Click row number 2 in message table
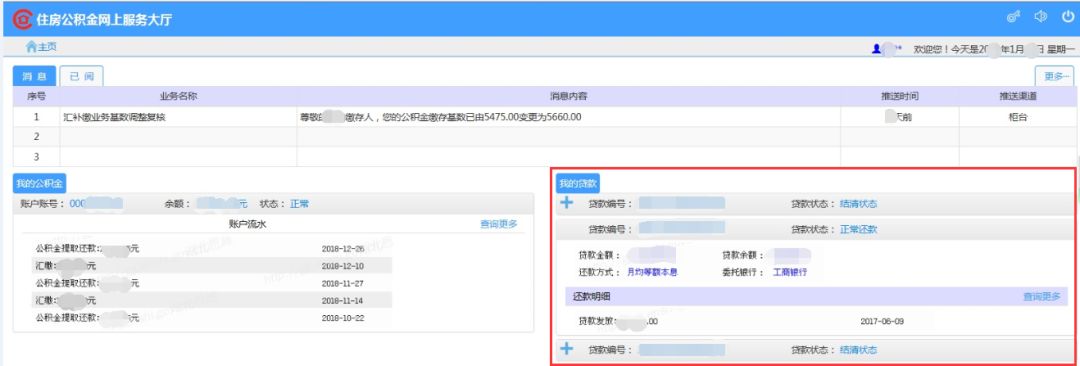This screenshot has width=1080, height=366. point(37,137)
